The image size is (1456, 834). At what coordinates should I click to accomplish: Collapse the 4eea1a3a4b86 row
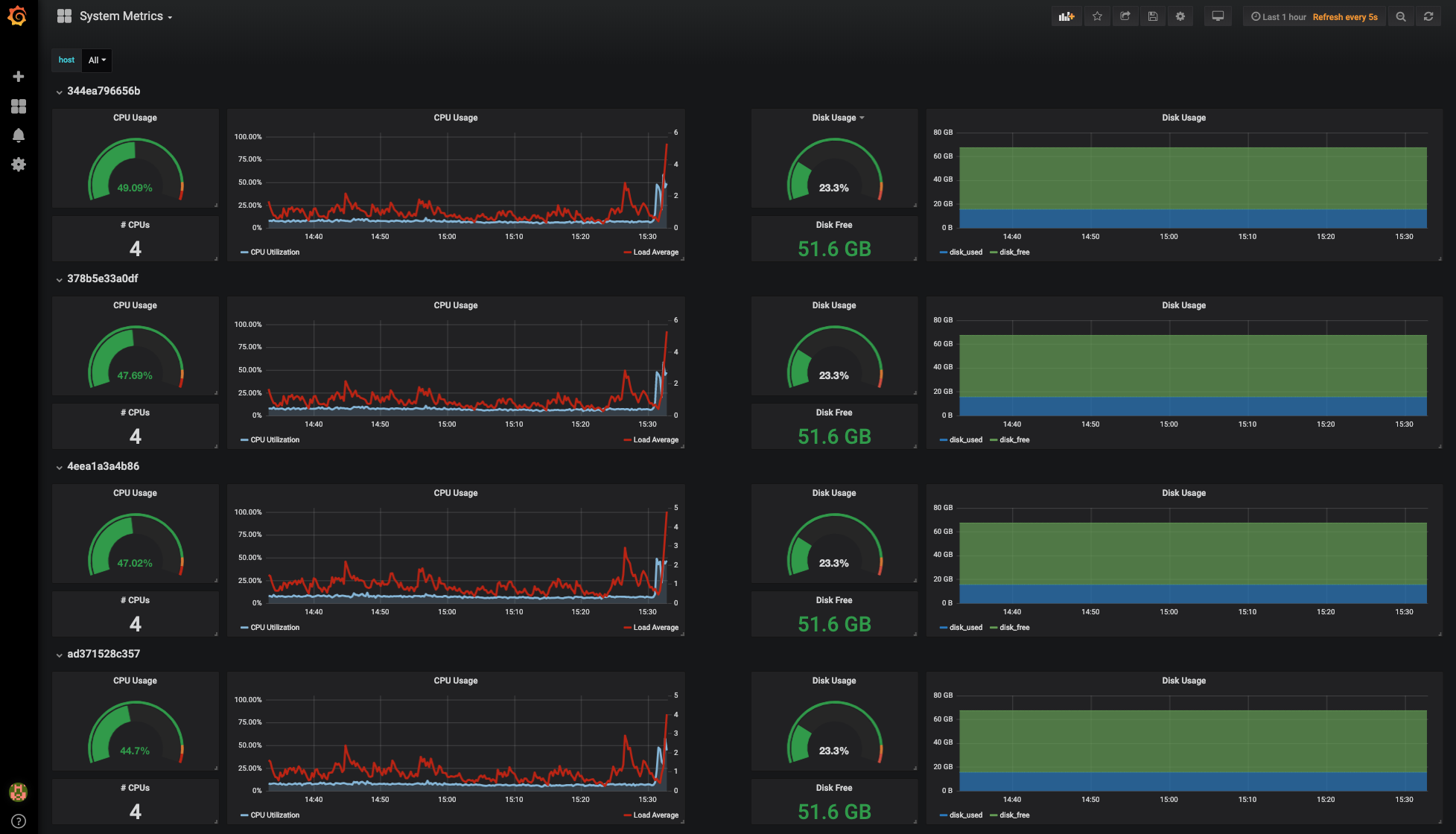tap(59, 468)
